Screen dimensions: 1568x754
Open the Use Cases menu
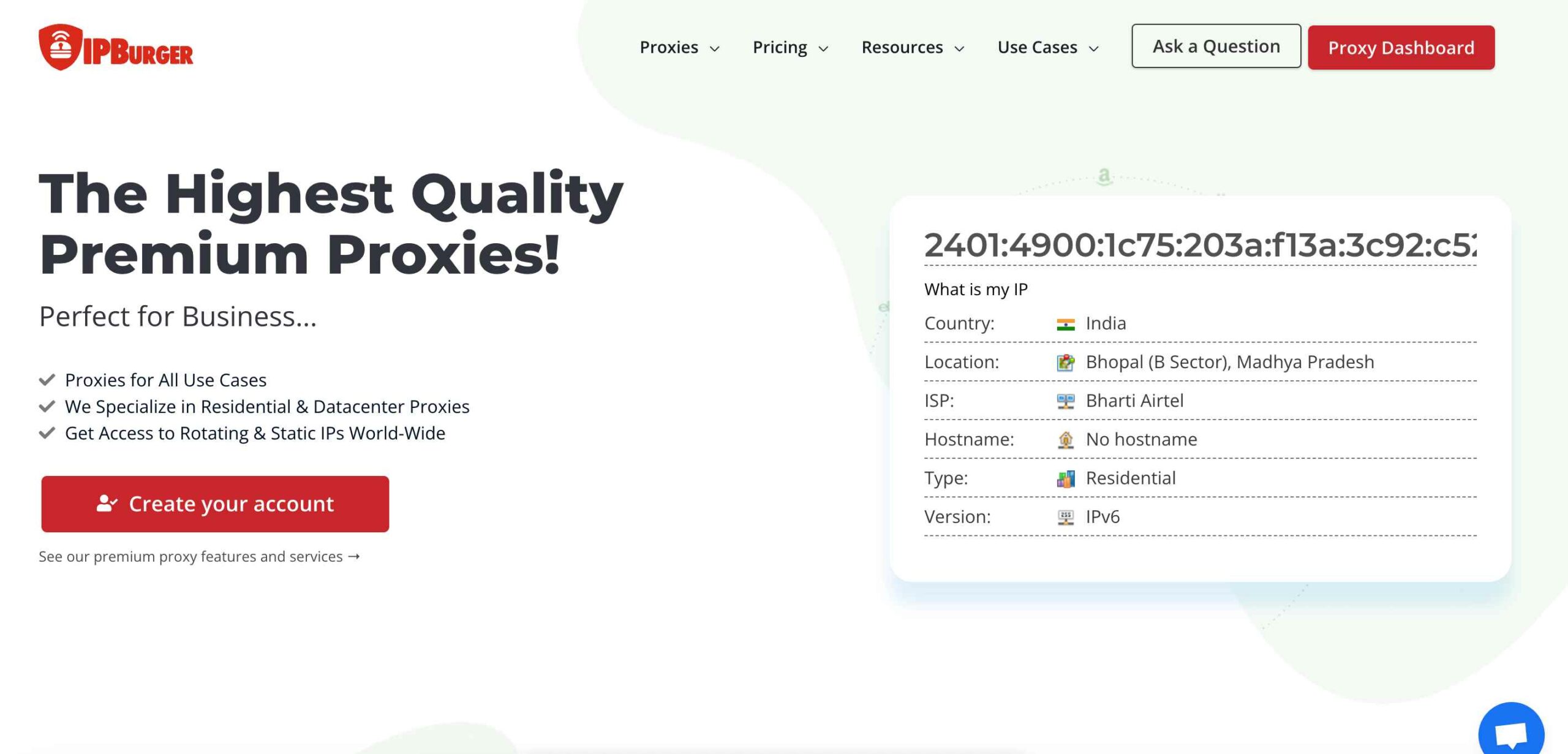[x=1048, y=47]
